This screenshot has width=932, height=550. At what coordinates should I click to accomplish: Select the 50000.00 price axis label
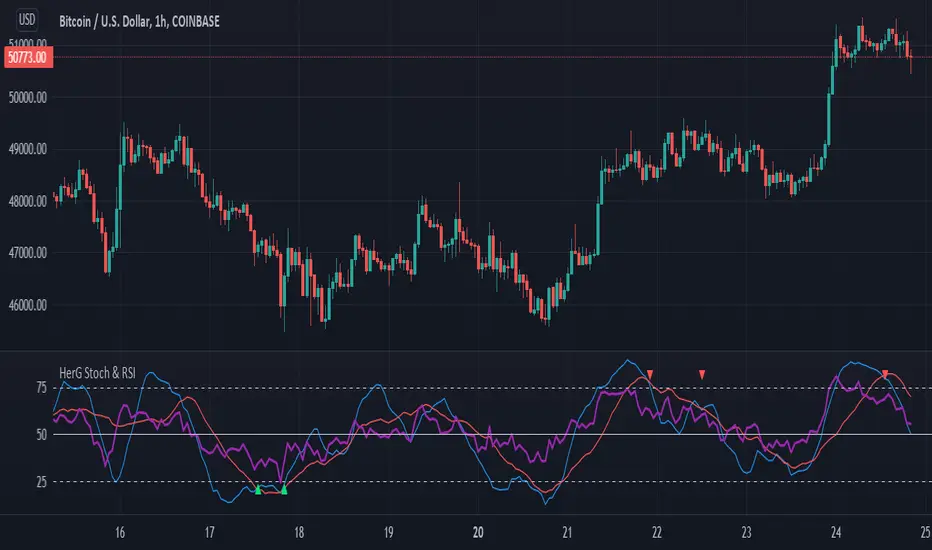point(27,98)
